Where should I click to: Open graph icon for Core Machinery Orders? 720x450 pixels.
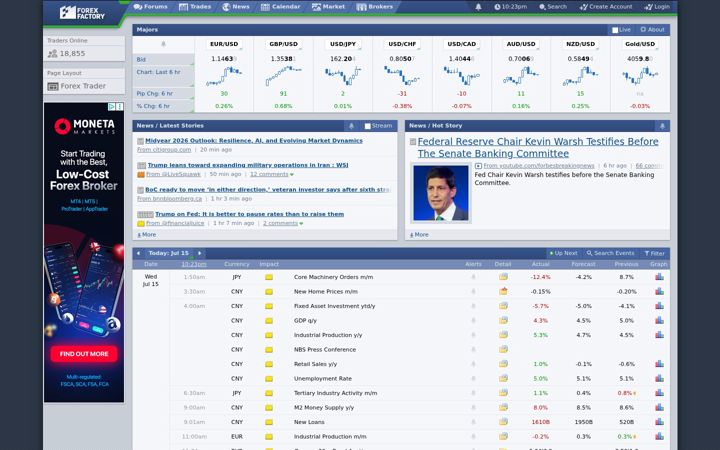coord(659,277)
